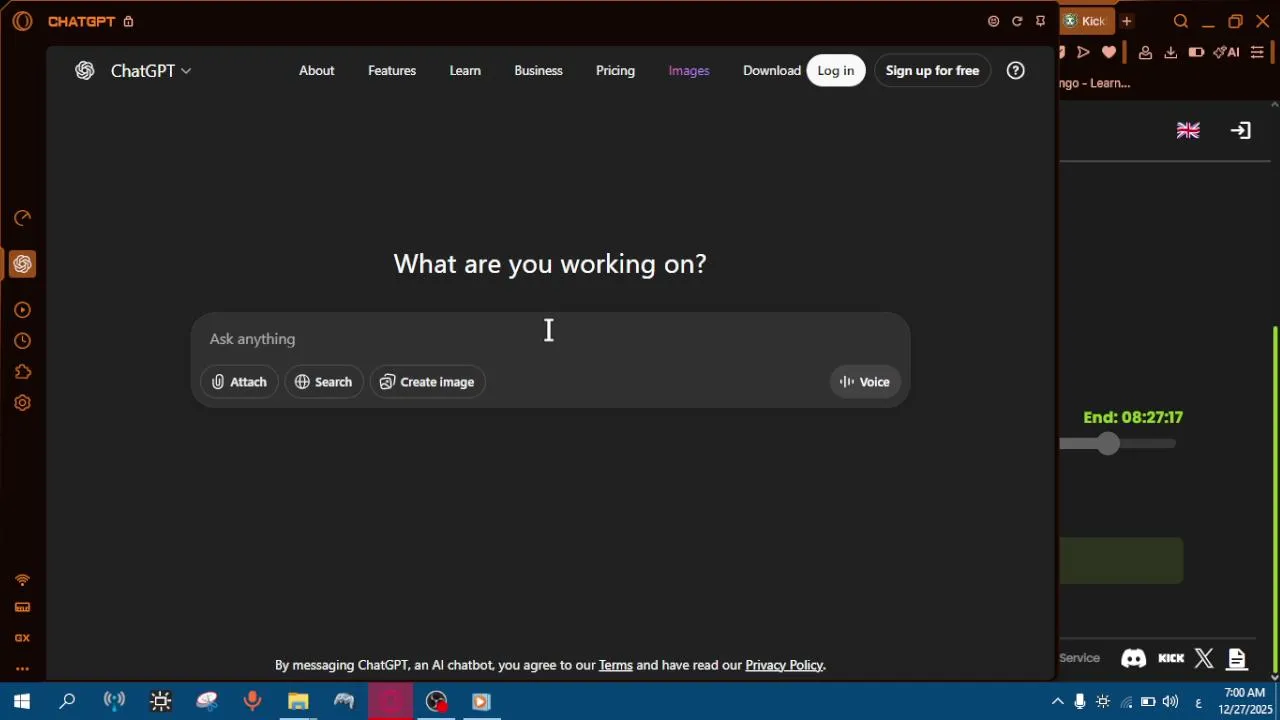Select the ChatGPT sidebar icon
The width and height of the screenshot is (1280, 720).
(22, 264)
